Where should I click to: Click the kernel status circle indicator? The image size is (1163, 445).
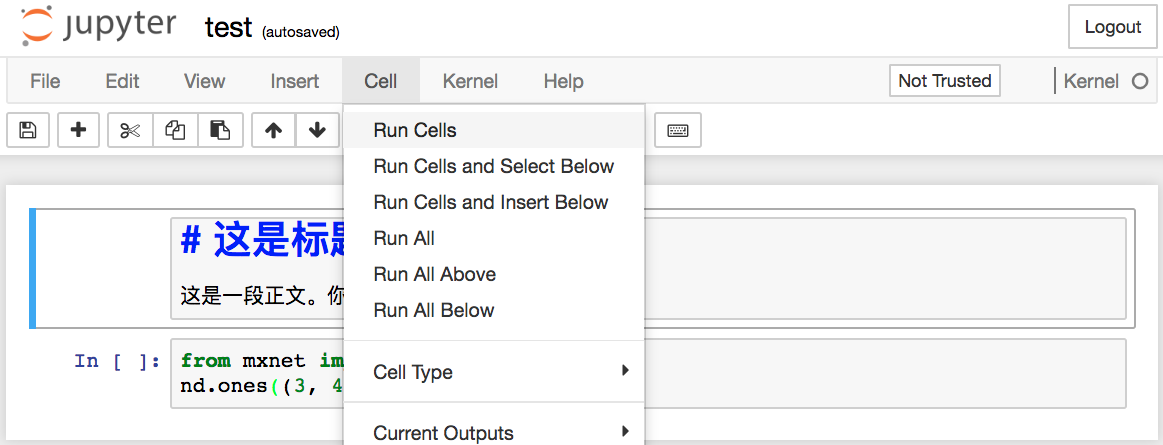(x=1139, y=82)
